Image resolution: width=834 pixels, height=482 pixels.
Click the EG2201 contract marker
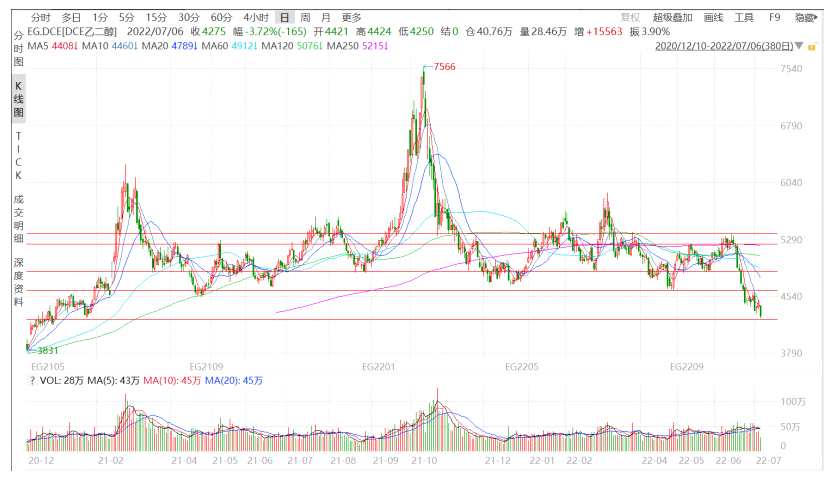pyautogui.click(x=379, y=367)
